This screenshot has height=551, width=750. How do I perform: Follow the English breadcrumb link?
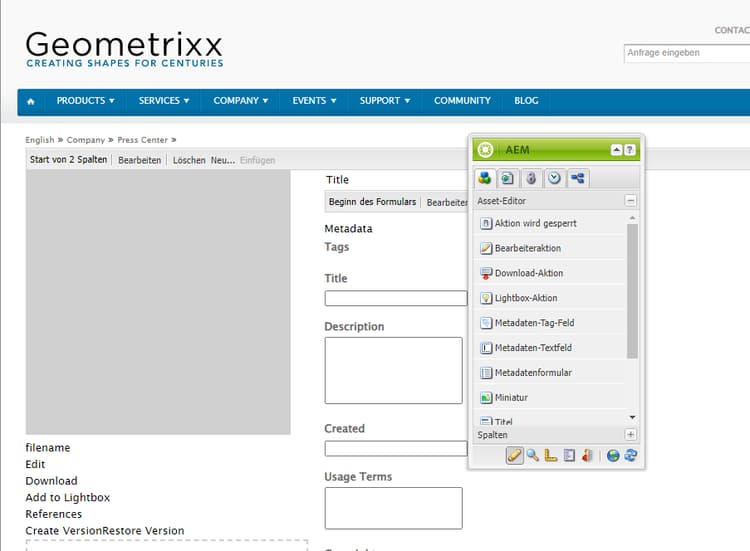coord(40,140)
